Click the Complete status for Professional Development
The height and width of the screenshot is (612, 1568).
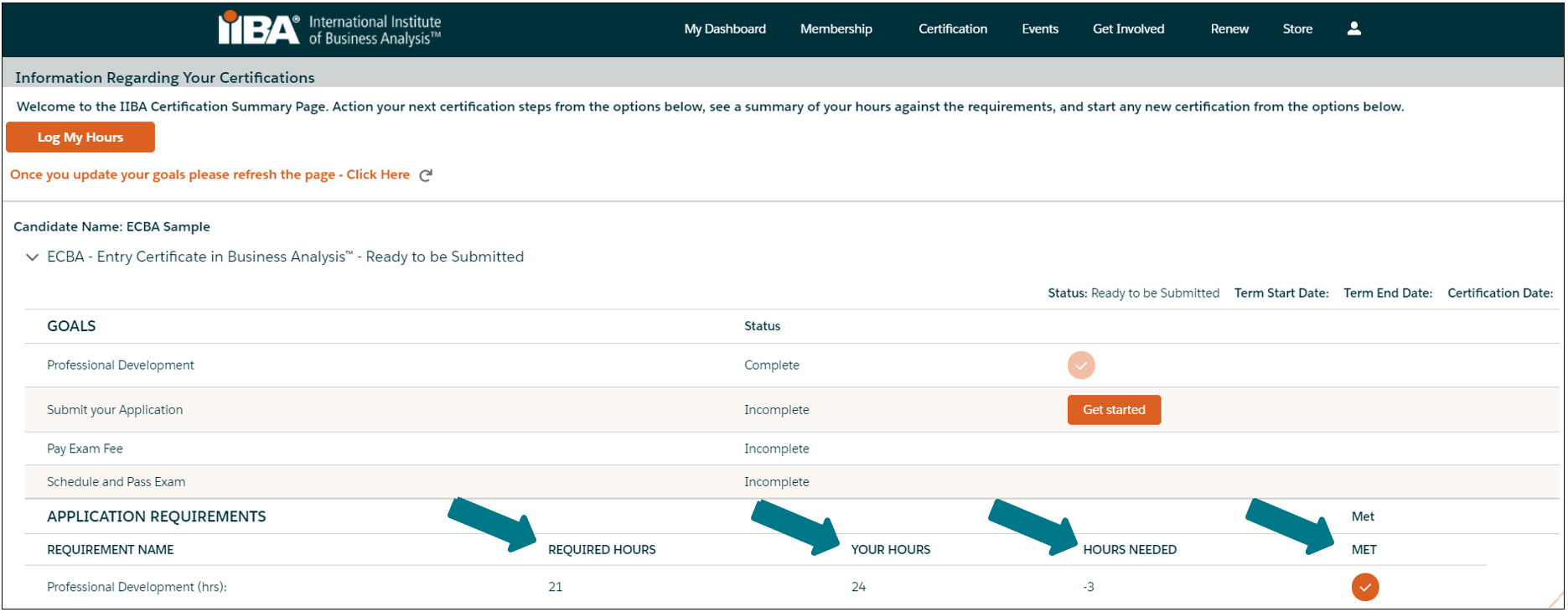(x=772, y=366)
